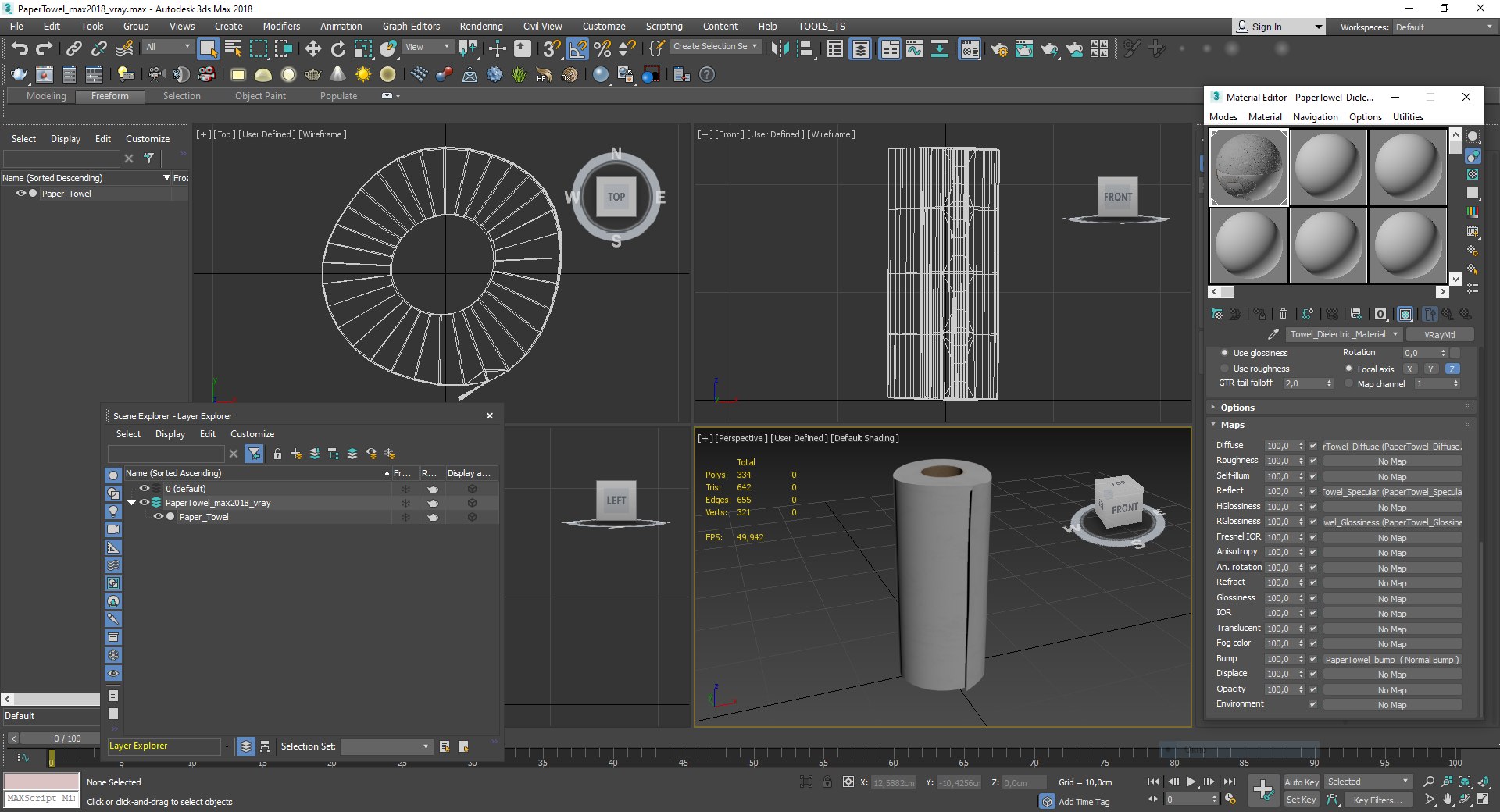The height and width of the screenshot is (812, 1500).
Task: Choose the Select and Scale tool
Action: [363, 49]
